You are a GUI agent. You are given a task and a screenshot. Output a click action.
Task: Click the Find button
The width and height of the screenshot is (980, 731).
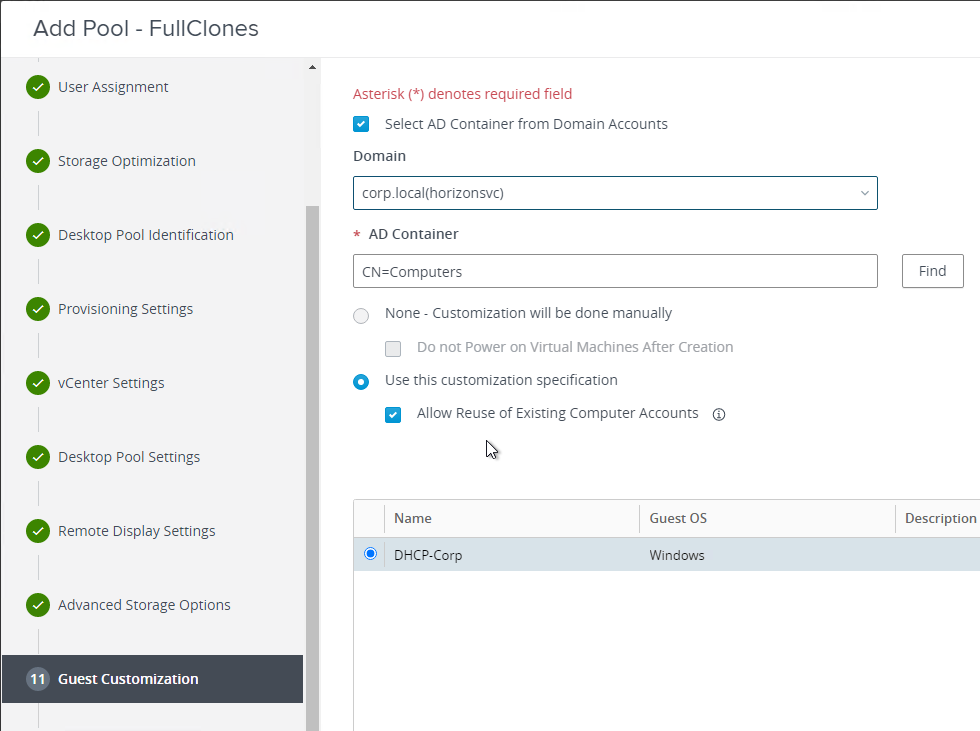pos(932,271)
